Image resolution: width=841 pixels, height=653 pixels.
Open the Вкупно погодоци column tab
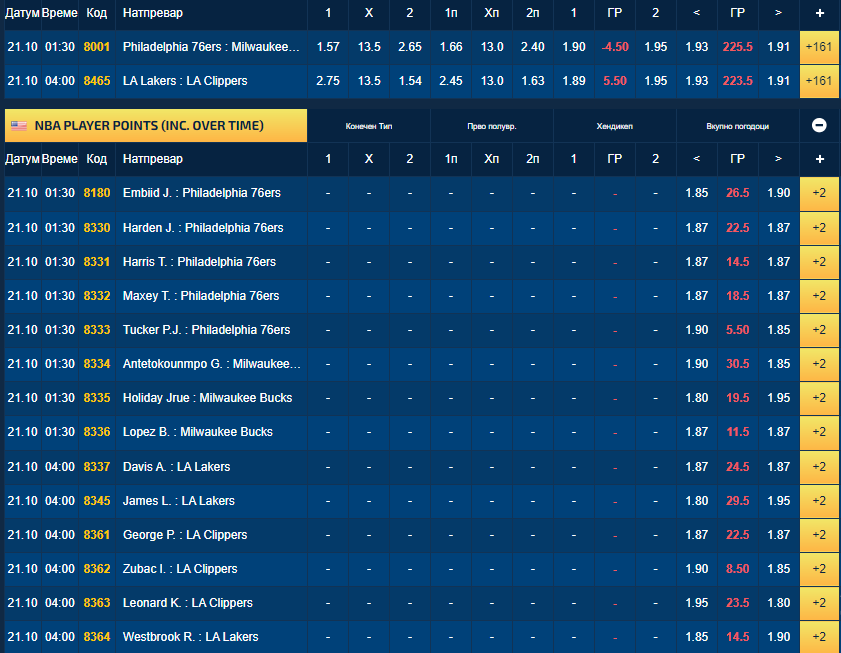[x=738, y=126]
